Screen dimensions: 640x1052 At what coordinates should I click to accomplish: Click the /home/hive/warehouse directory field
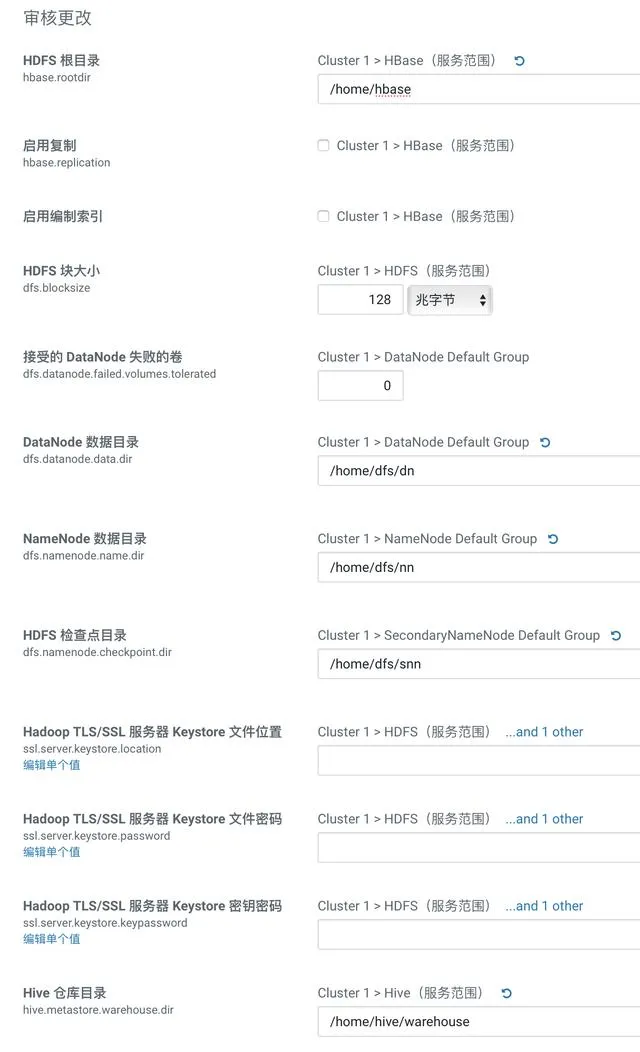[479, 1022]
